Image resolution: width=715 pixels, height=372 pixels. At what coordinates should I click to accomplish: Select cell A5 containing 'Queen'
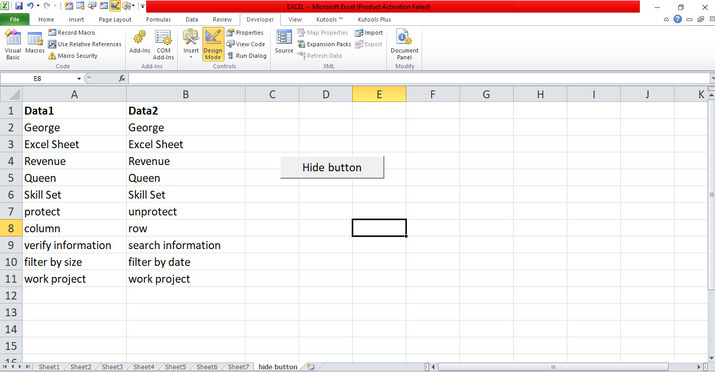(x=74, y=178)
